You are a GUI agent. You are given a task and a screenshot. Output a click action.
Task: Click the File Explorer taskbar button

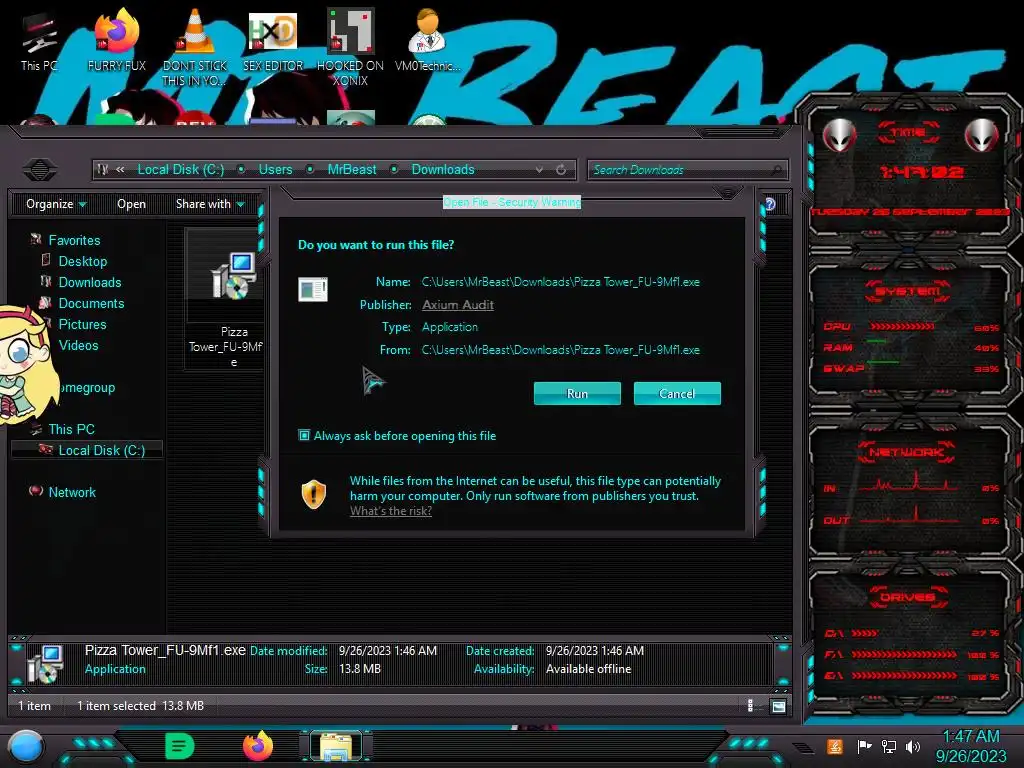coord(336,746)
